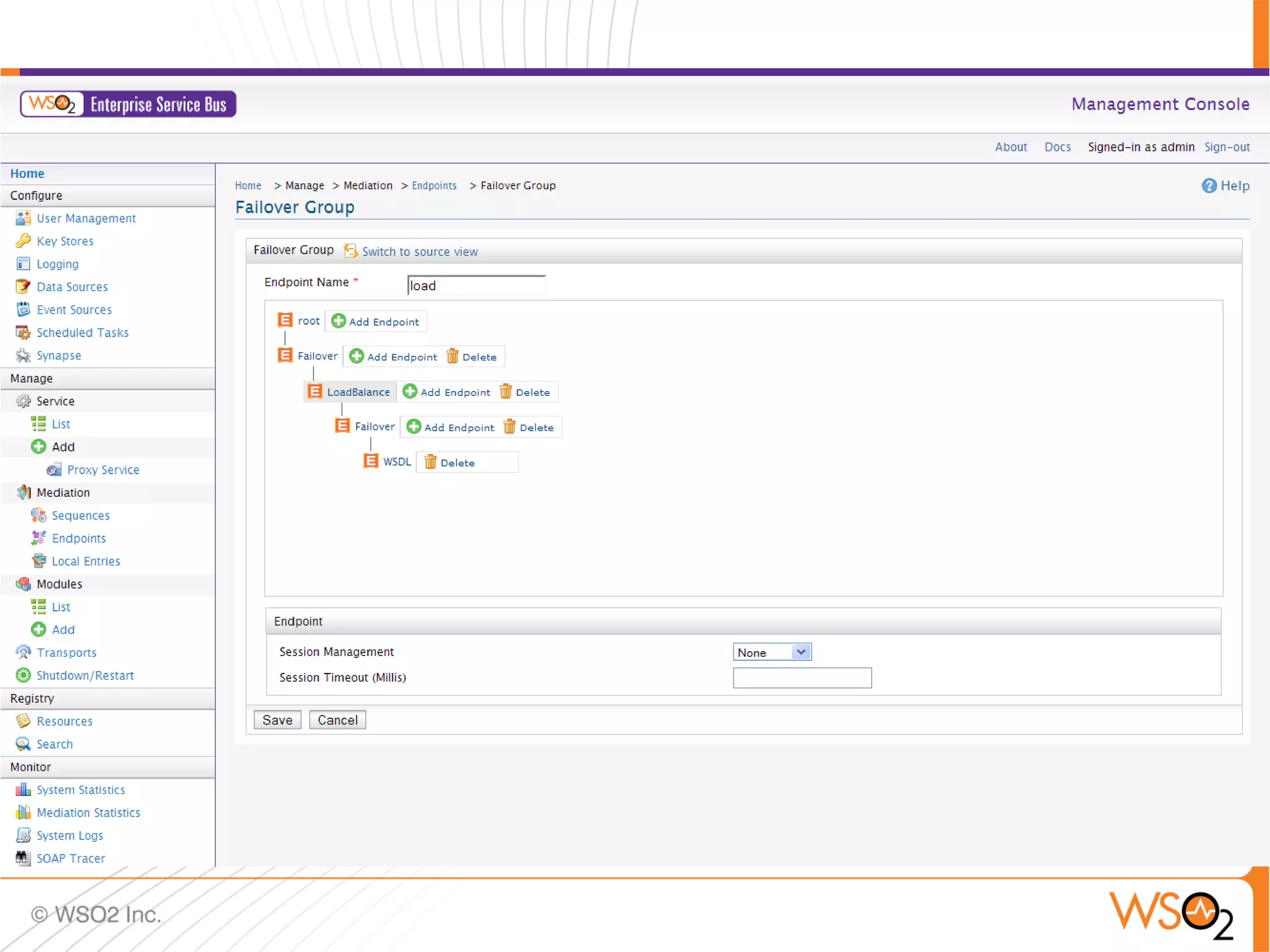This screenshot has height=952, width=1270.
Task: Collapse the Mediation menu group
Action: (x=63, y=492)
